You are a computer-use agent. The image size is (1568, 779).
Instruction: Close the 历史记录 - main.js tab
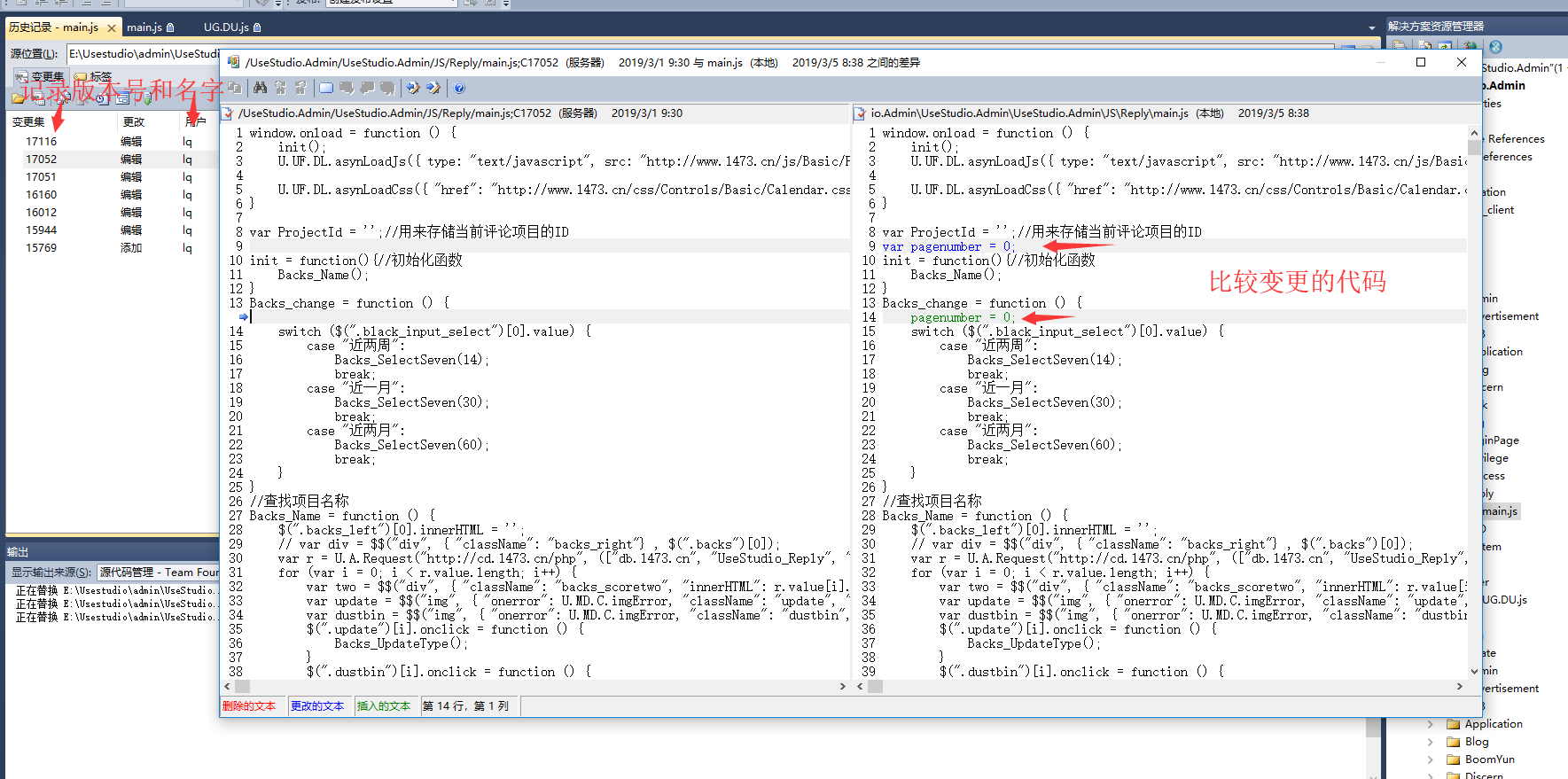click(112, 28)
